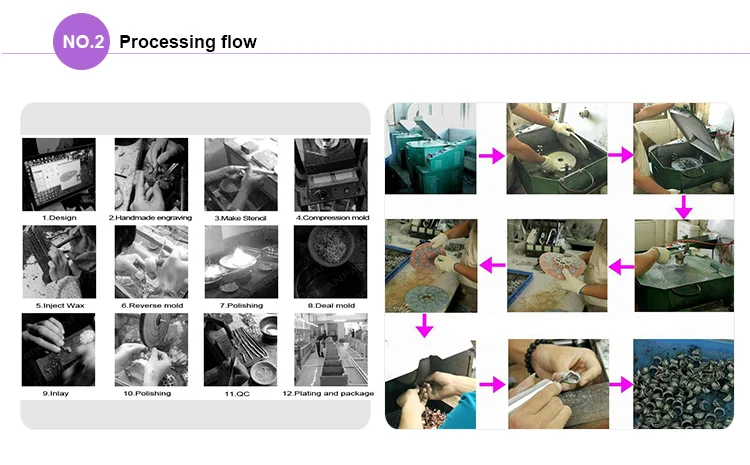The image size is (750, 465).
Task: Click the magenta arrow pointing to the blue ring tray
Action: [x=621, y=384]
